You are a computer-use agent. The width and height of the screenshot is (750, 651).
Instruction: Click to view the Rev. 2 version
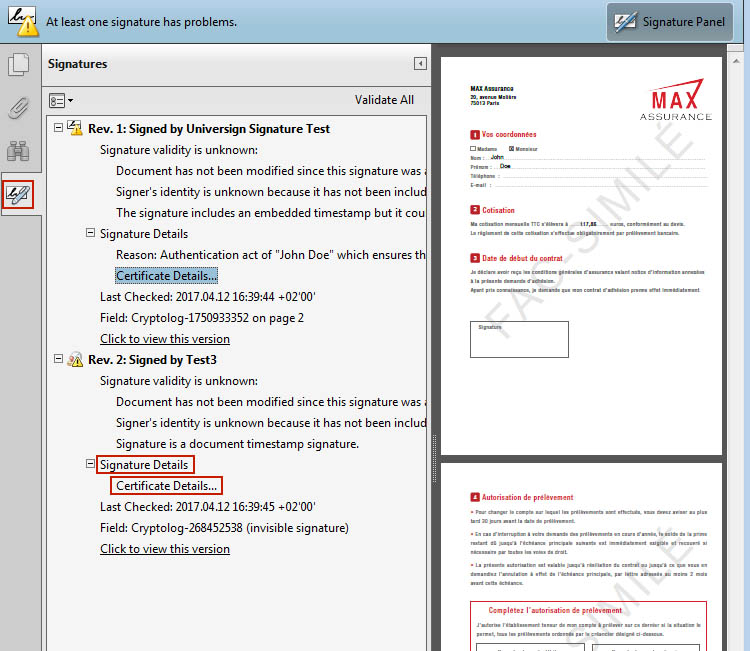[165, 549]
